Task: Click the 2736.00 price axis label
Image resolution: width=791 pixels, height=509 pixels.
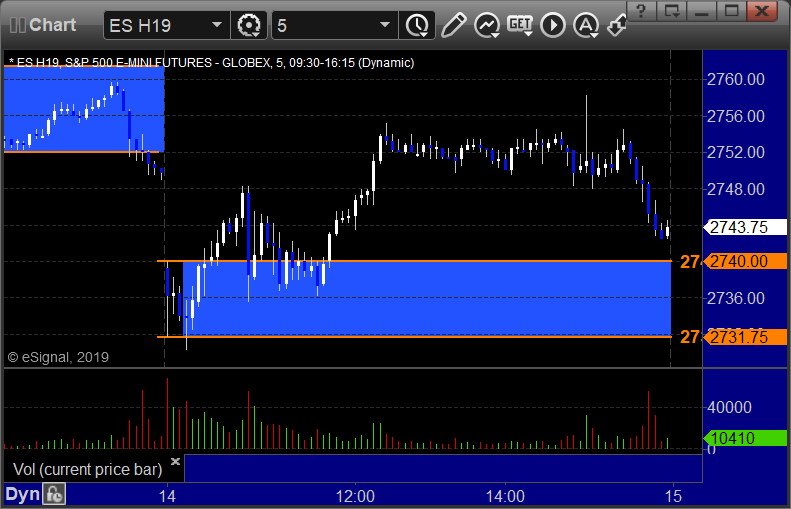Action: [x=736, y=298]
